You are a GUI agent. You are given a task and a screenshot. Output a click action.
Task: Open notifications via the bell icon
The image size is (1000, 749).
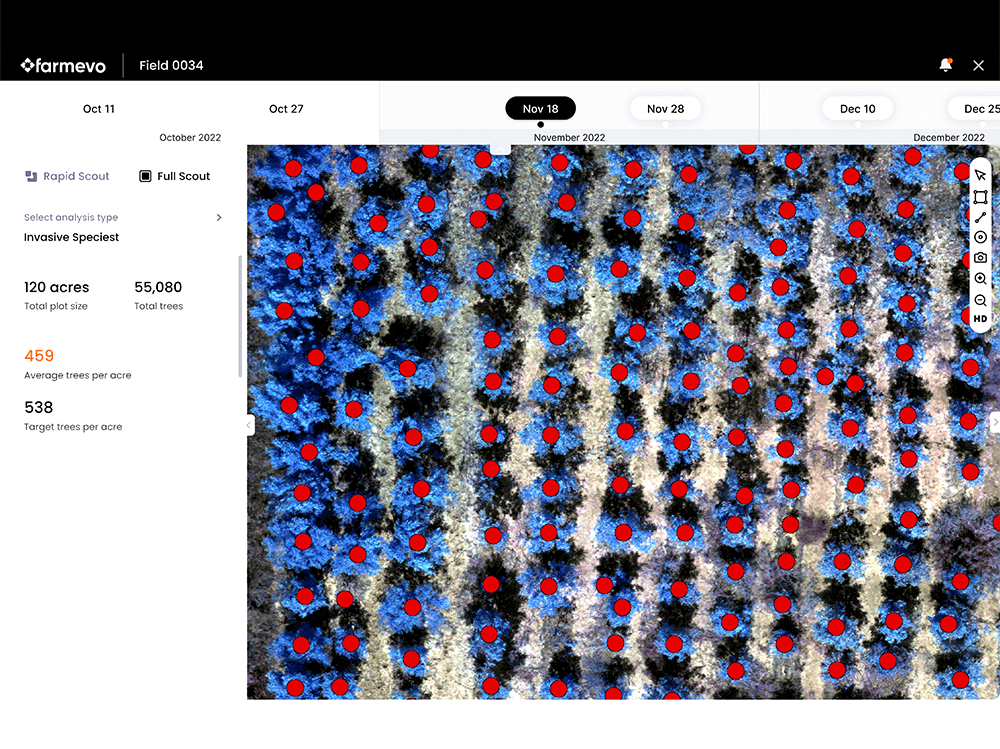click(945, 65)
